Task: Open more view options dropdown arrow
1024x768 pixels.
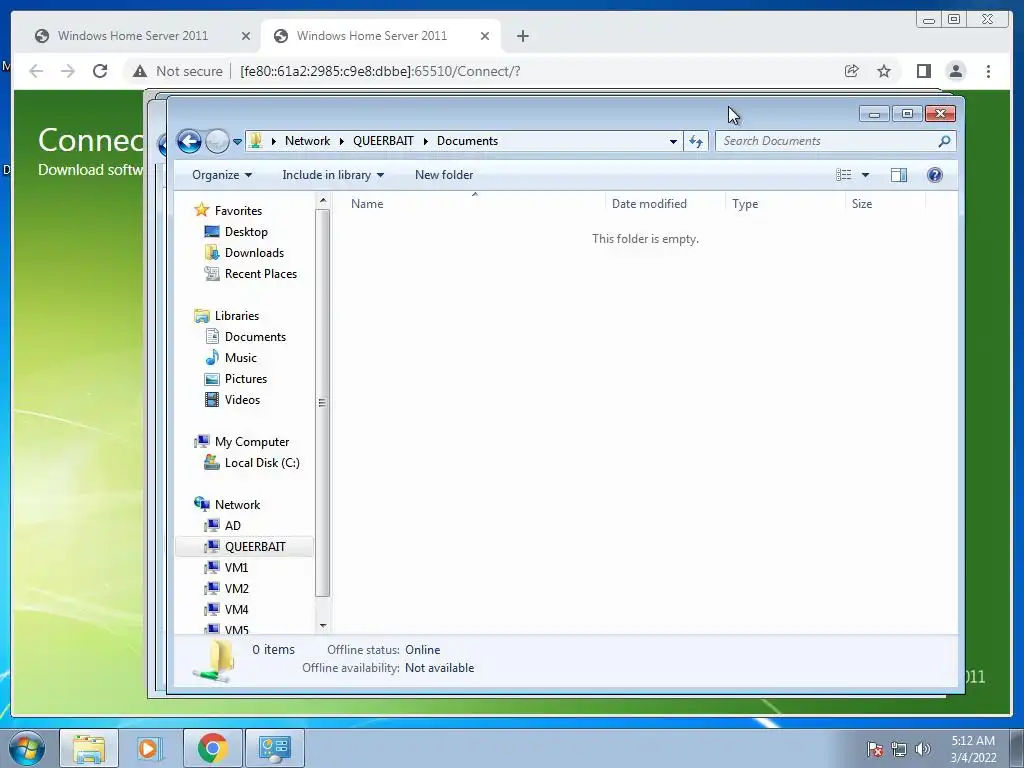Action: (865, 175)
